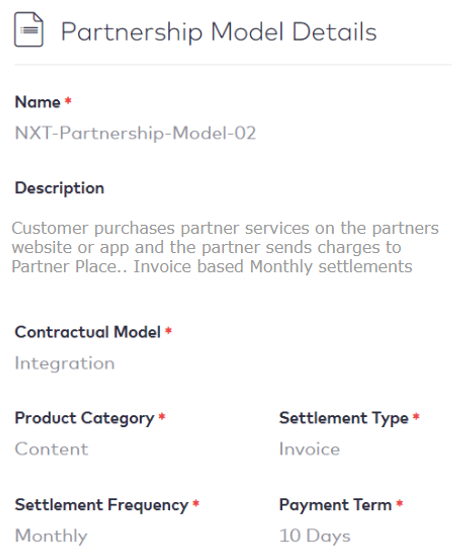The width and height of the screenshot is (452, 560).
Task: Click inside the Description text area
Action: click(x=225, y=247)
